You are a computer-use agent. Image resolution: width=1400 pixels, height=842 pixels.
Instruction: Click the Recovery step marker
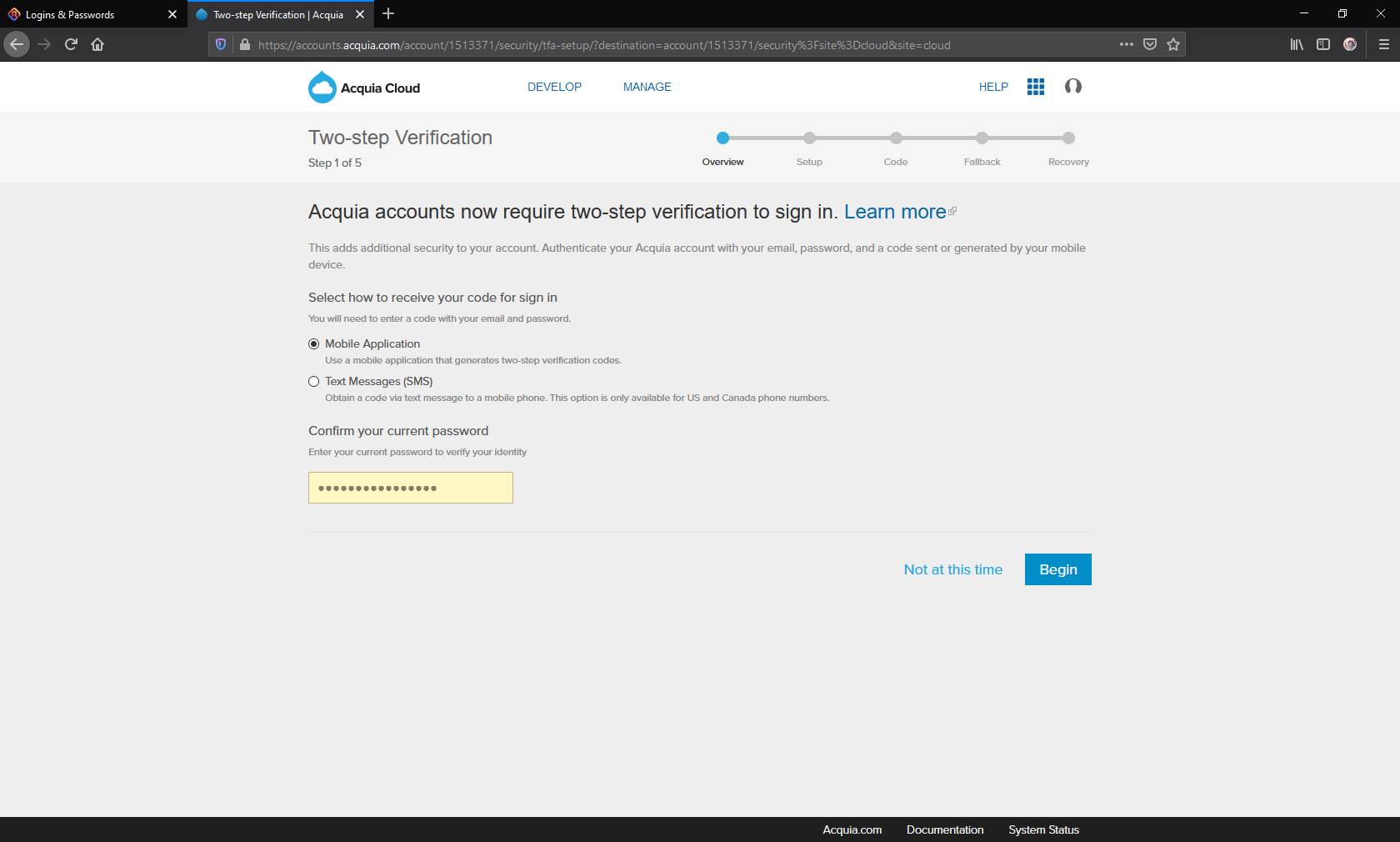1069,138
